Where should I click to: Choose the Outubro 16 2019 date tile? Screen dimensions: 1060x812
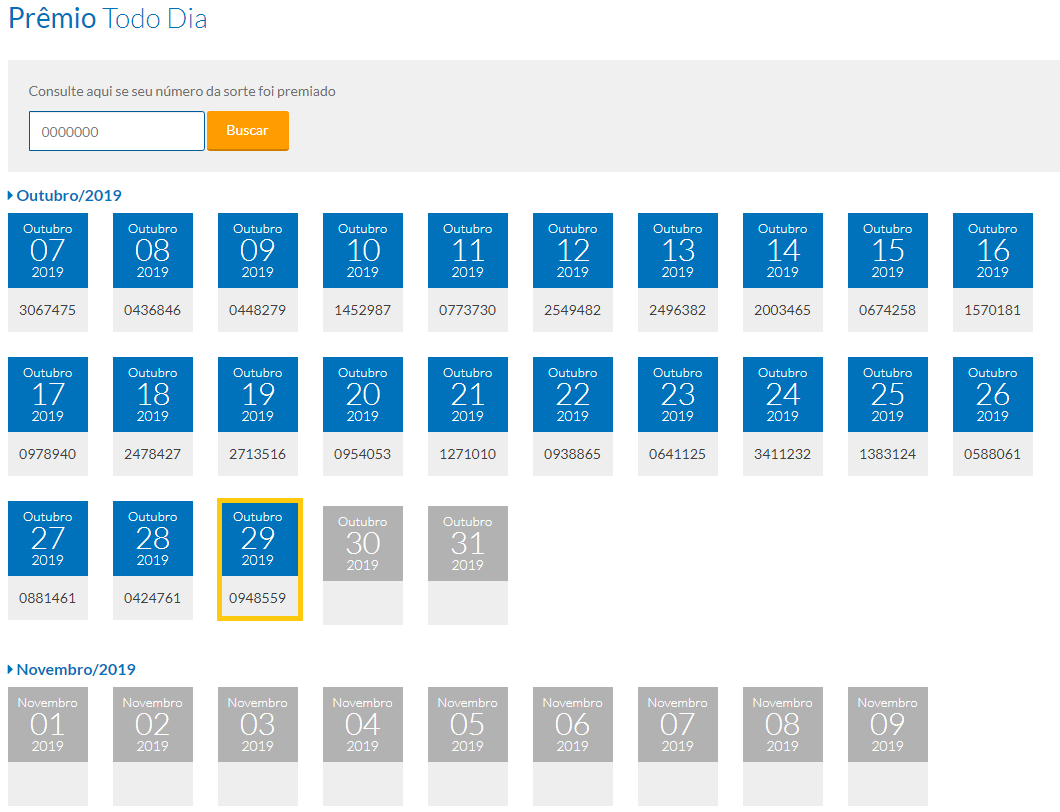(992, 250)
